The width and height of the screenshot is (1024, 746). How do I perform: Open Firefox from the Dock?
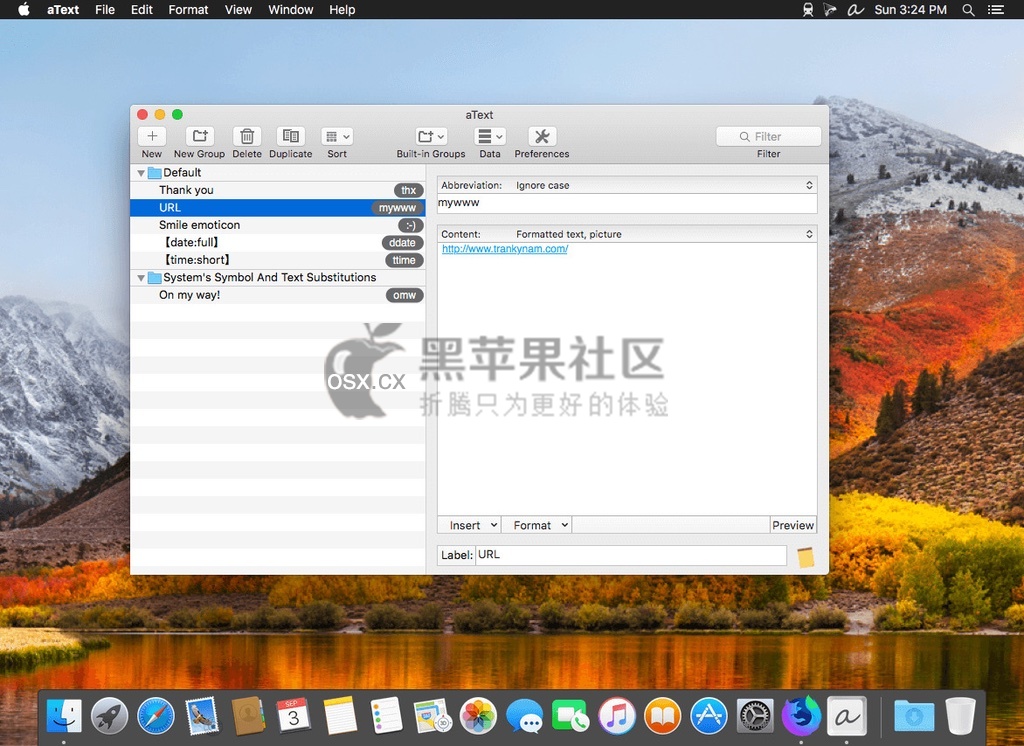pyautogui.click(x=801, y=715)
